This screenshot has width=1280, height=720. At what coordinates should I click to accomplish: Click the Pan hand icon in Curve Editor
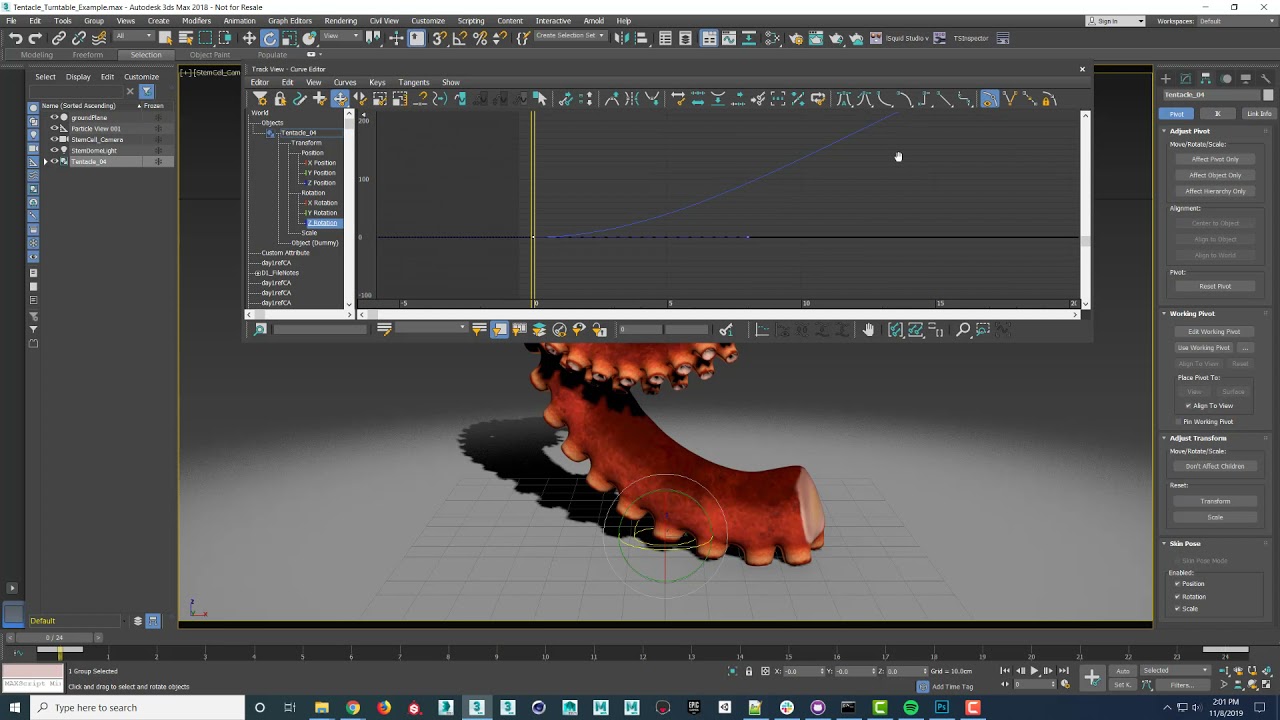[x=868, y=329]
